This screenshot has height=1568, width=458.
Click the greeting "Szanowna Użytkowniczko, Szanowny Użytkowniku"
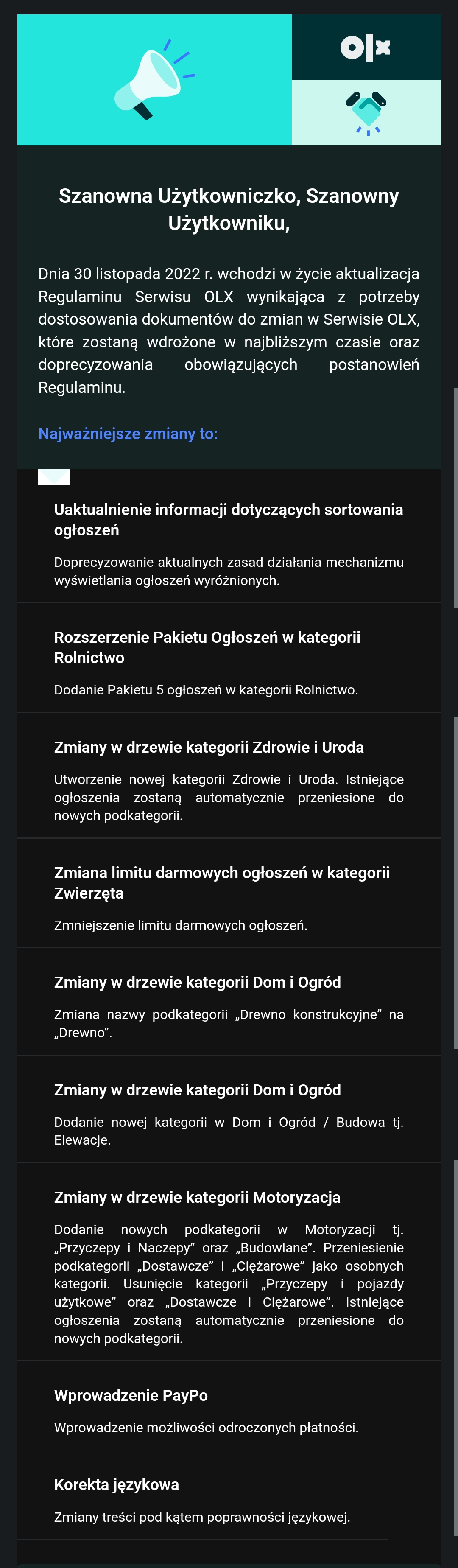229,210
